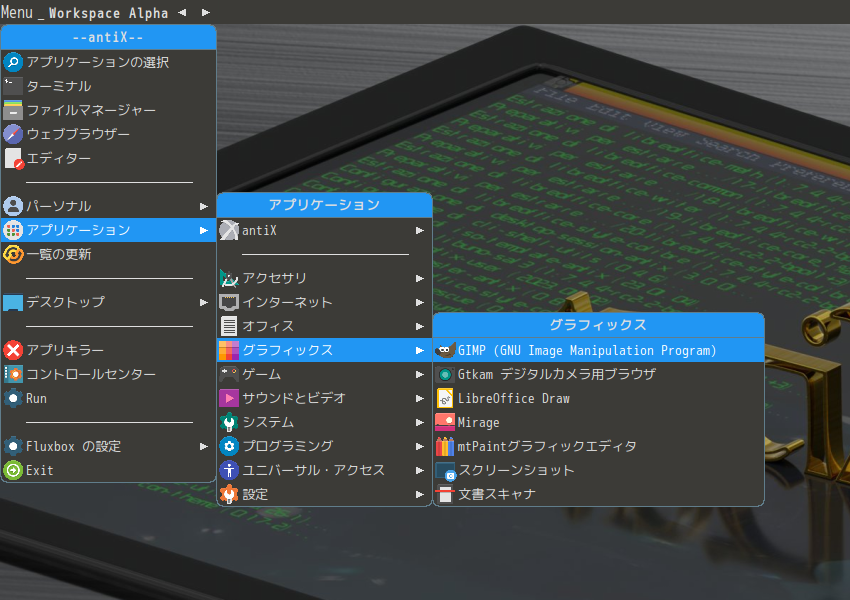Click the accessibility icon beside ユニバーサル・アクセス
This screenshot has height=600, width=850.
click(x=229, y=470)
